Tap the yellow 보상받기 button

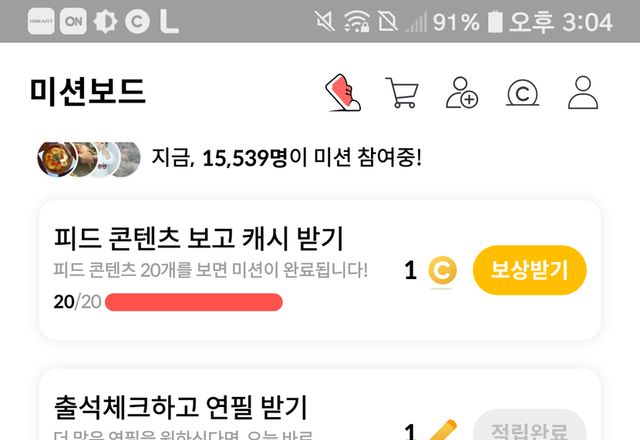tap(529, 270)
